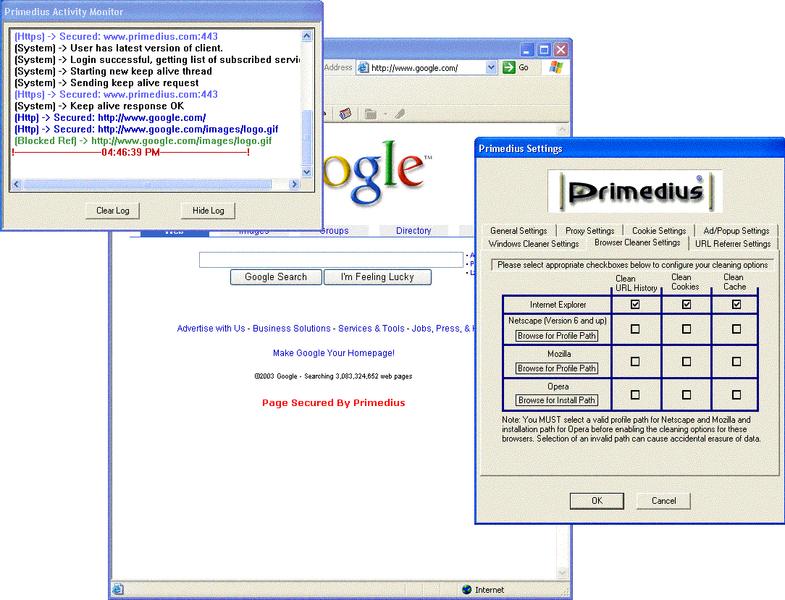
Task: Browse for Mozilla profile path
Action: [557, 369]
